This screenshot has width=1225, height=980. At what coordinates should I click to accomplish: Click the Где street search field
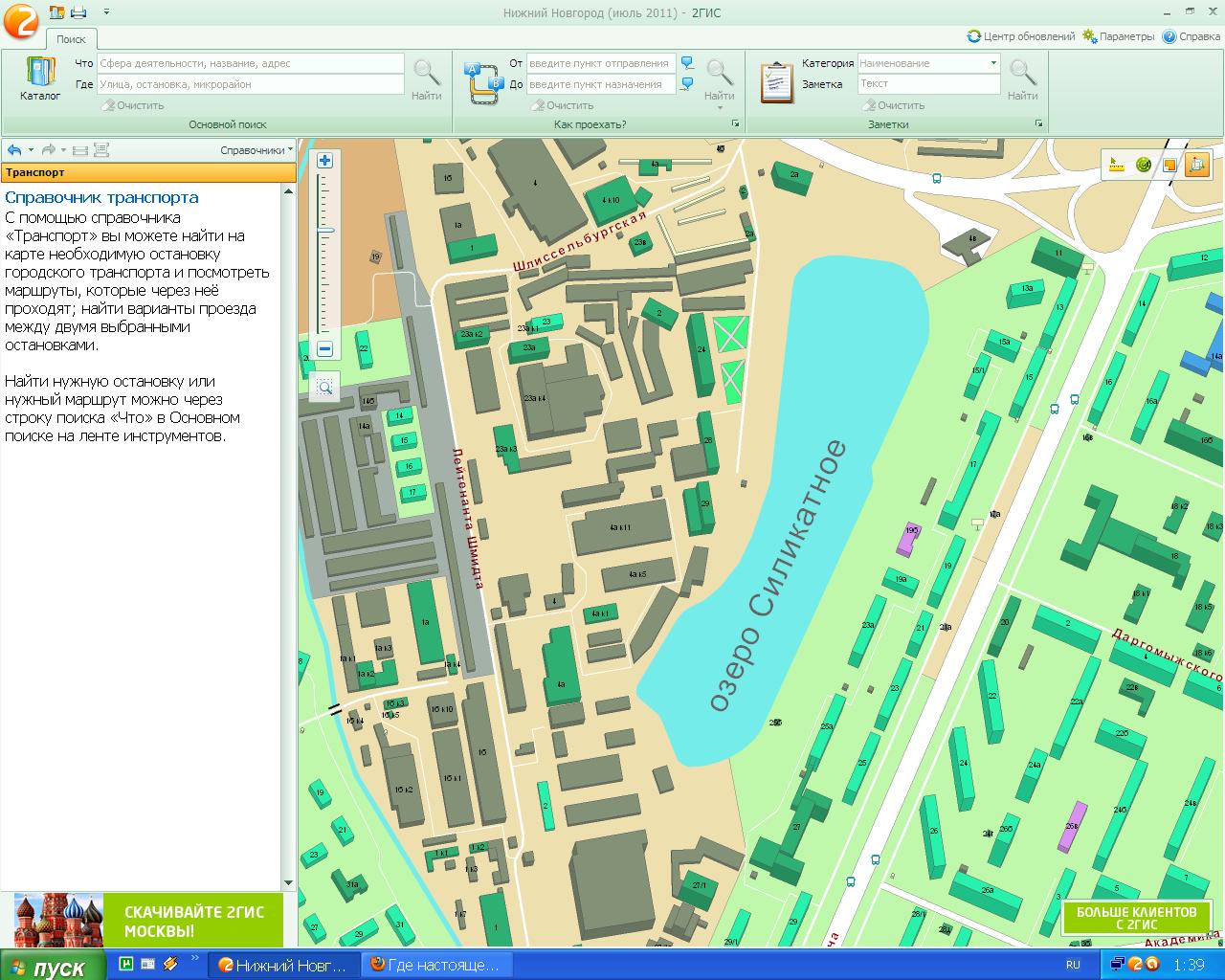(x=251, y=84)
